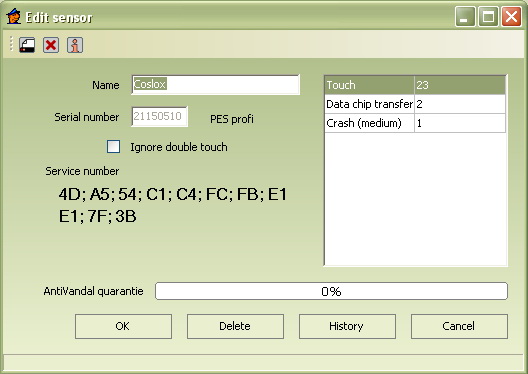Image resolution: width=528 pixels, height=374 pixels.
Task: Click the save sensor toolbar icon
Action: point(27,45)
